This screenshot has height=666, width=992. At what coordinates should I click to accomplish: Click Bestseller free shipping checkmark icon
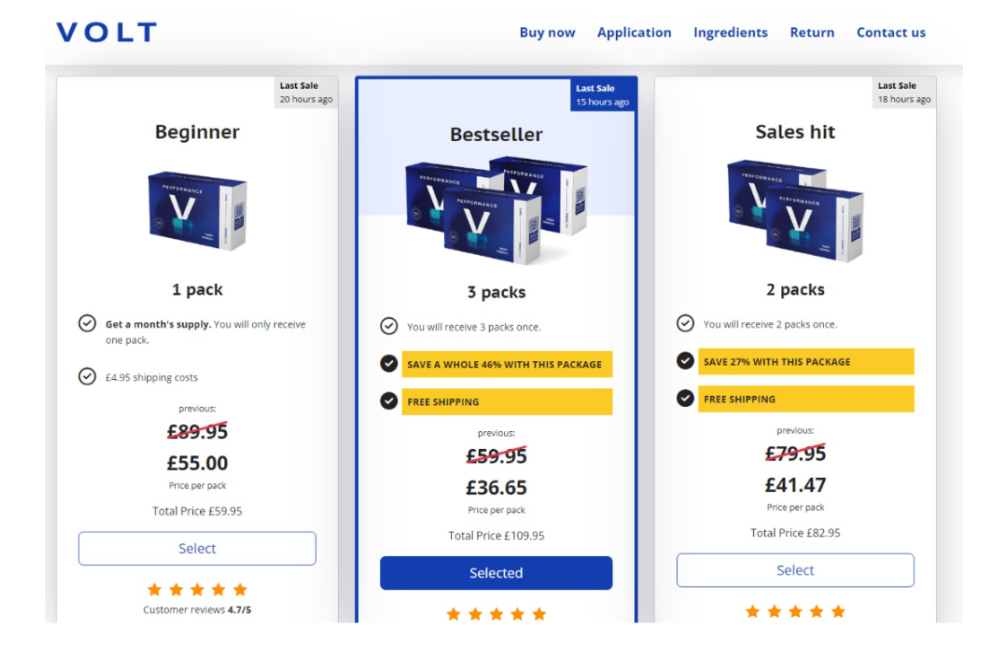389,401
